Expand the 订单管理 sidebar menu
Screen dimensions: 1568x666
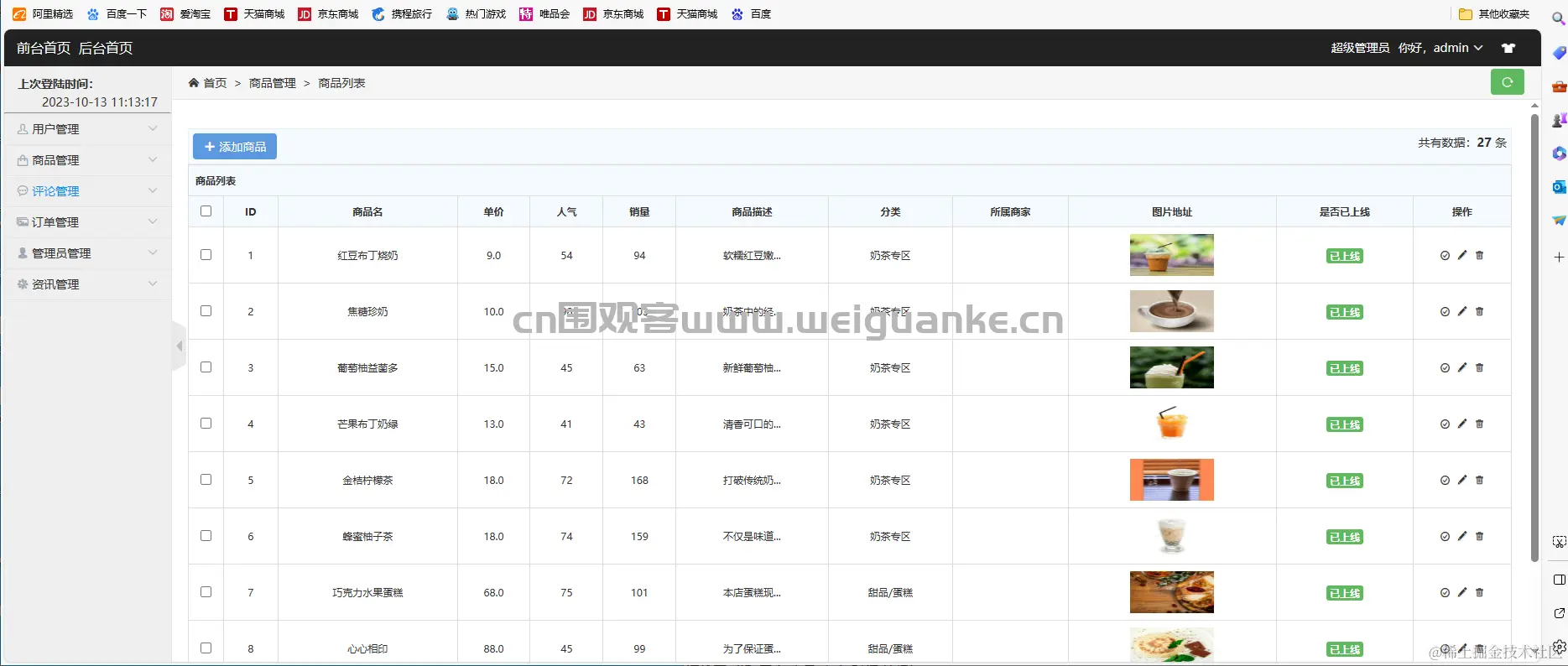[x=87, y=222]
